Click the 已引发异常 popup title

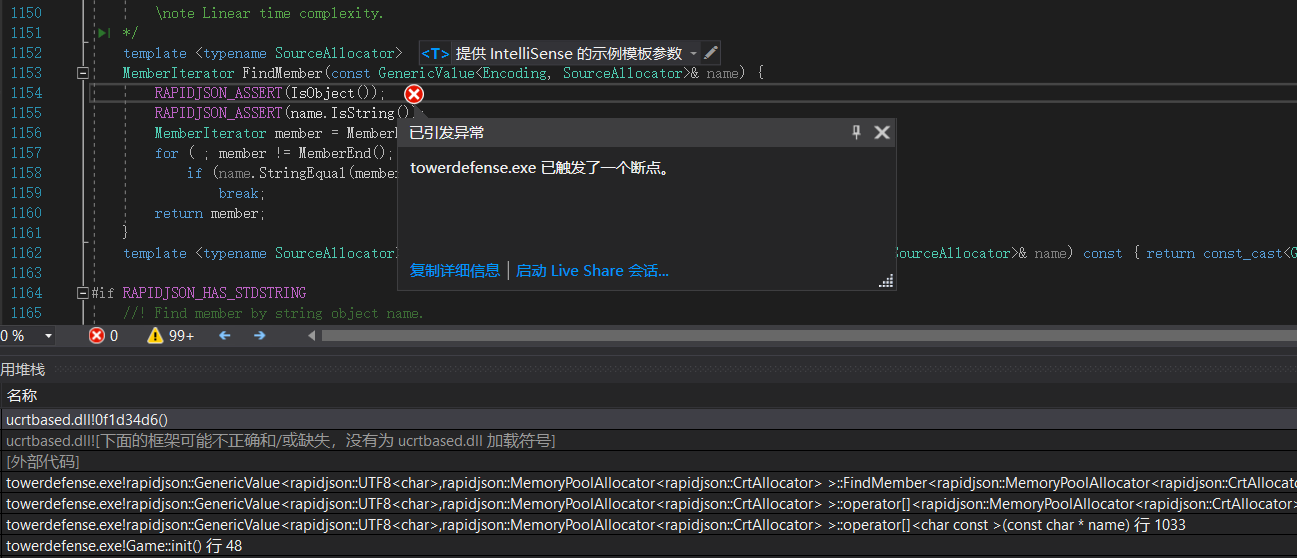pyautogui.click(x=447, y=132)
